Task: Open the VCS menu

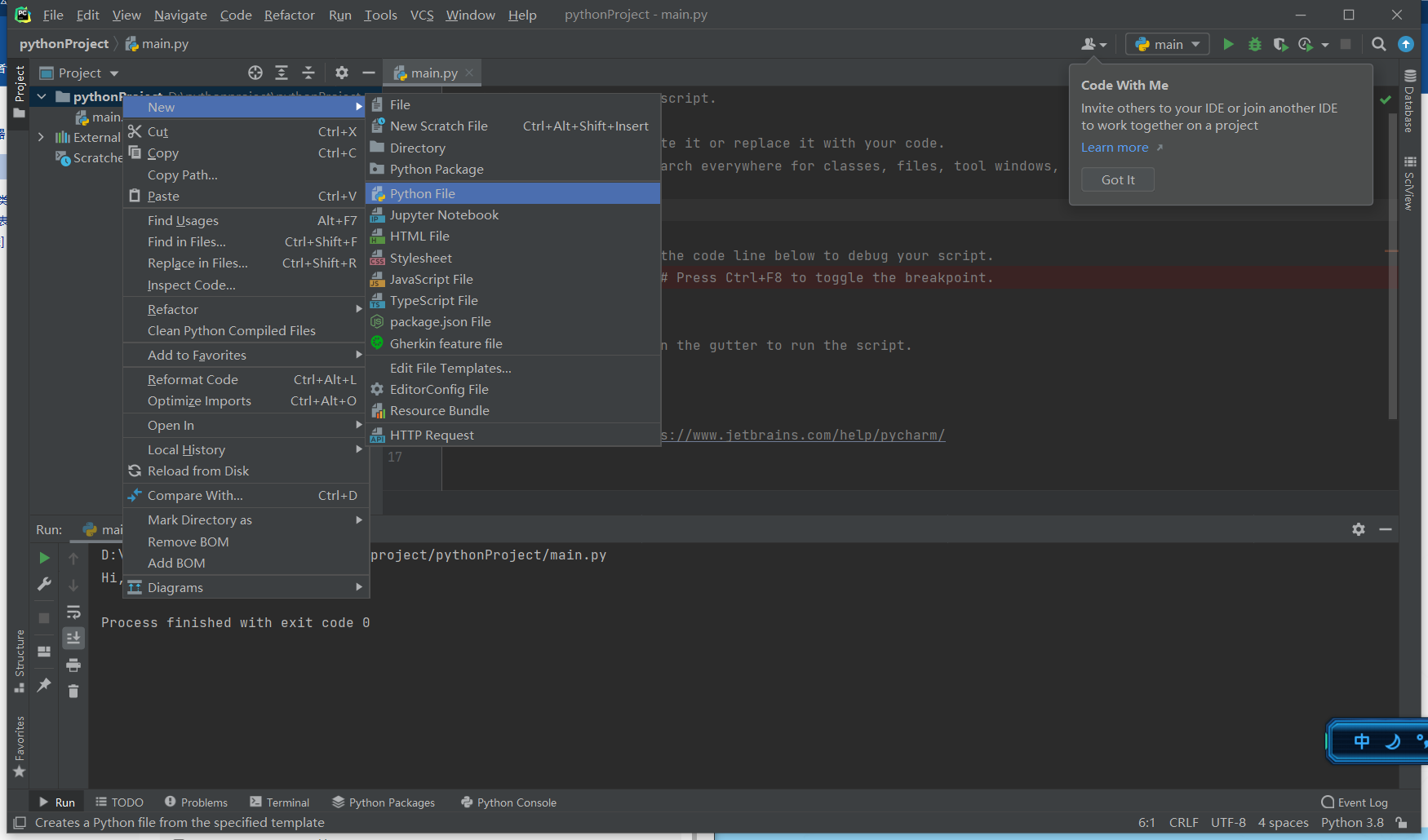Action: click(422, 15)
